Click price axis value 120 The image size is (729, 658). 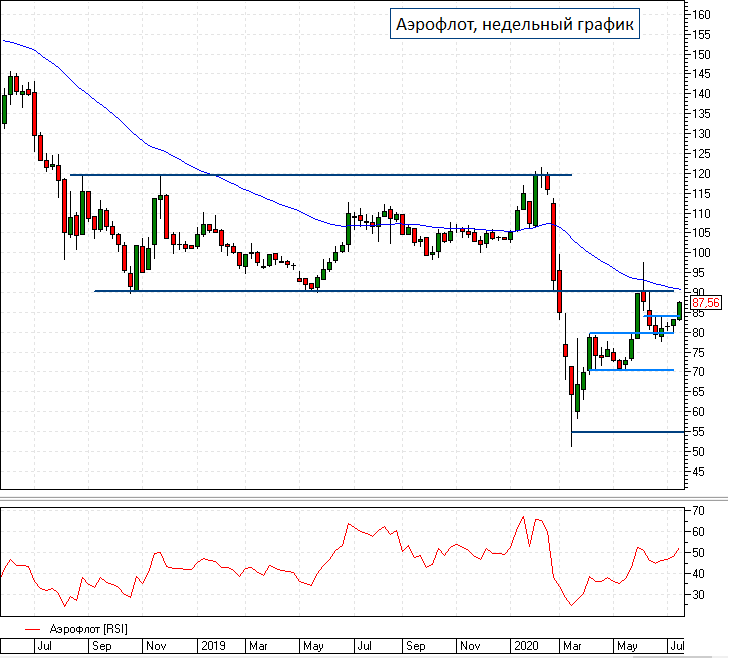701,174
